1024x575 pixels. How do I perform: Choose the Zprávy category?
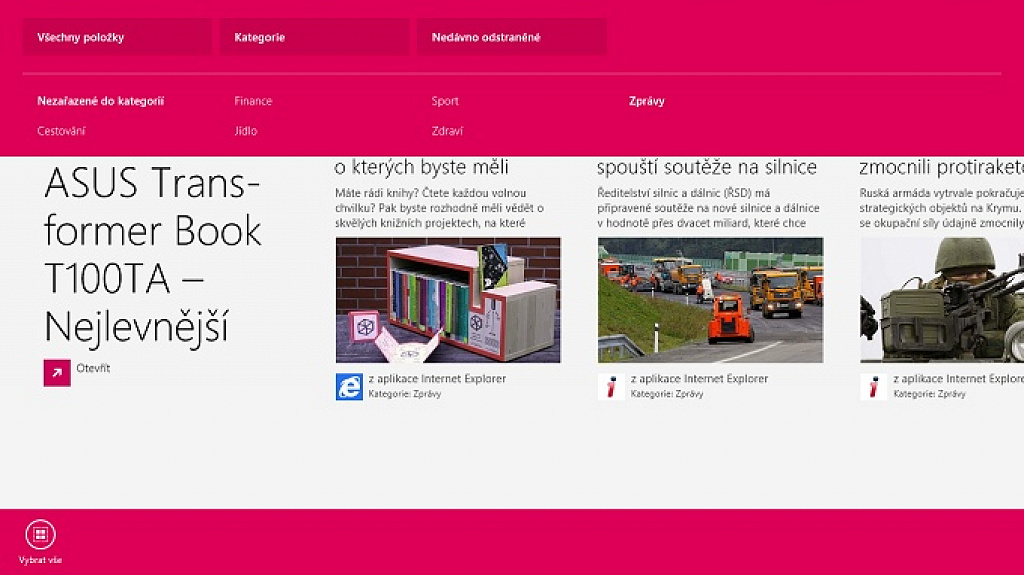point(647,101)
